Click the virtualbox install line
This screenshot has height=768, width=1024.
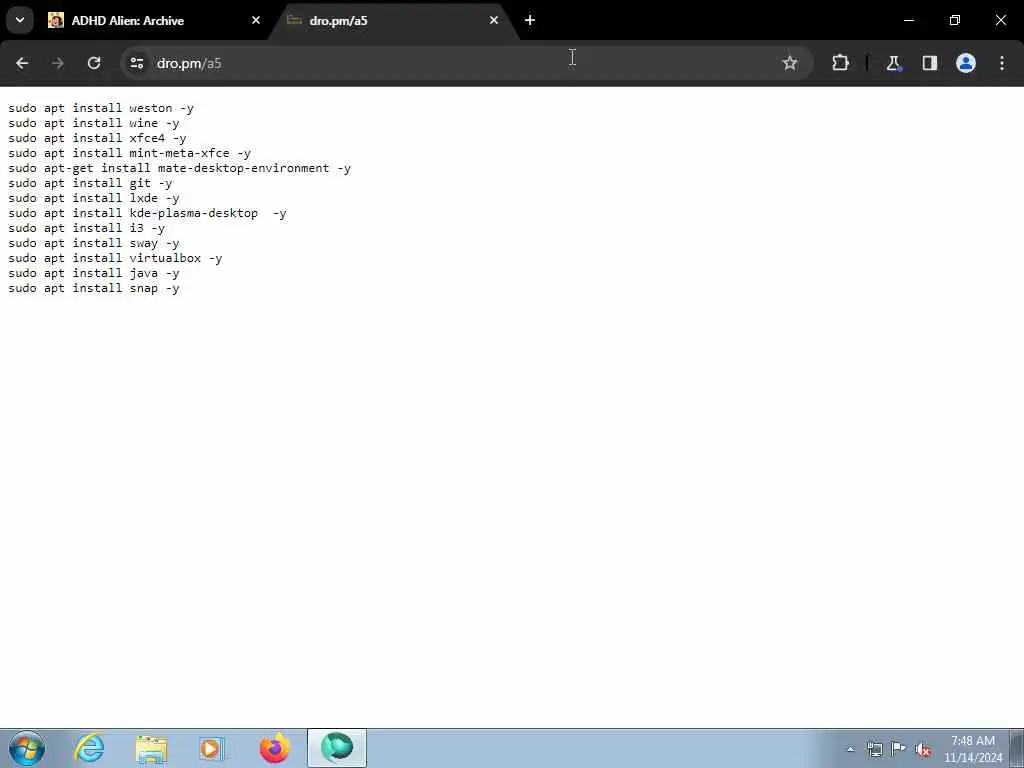115,258
